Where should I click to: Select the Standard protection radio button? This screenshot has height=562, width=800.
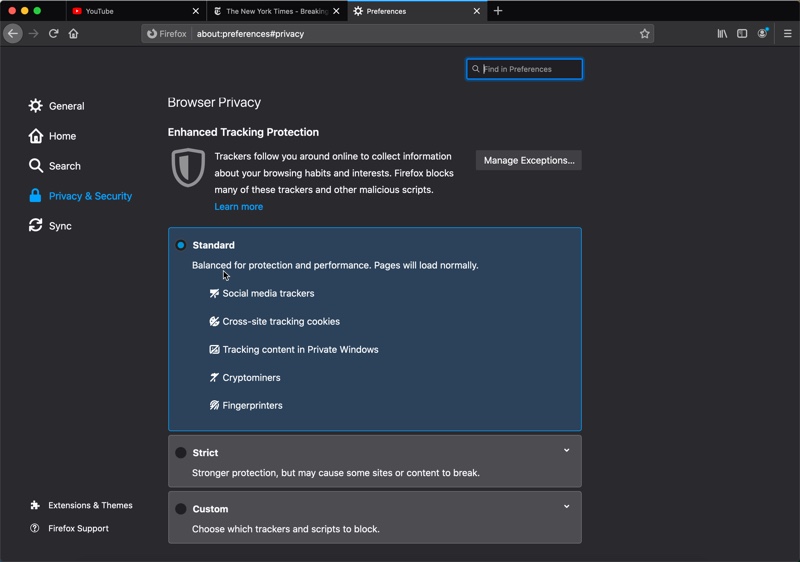pos(181,245)
